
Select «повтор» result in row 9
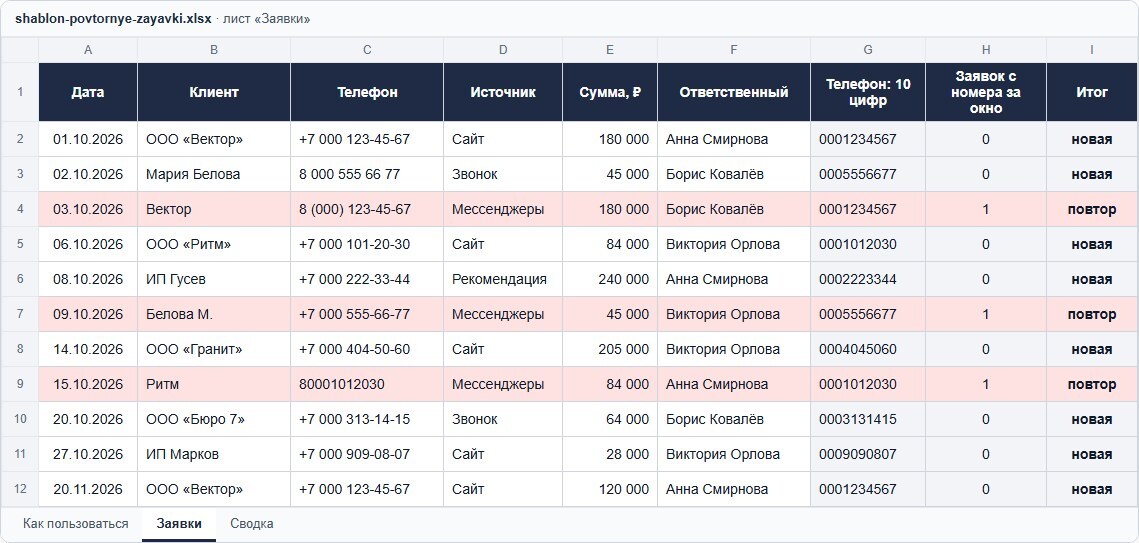click(x=1092, y=384)
